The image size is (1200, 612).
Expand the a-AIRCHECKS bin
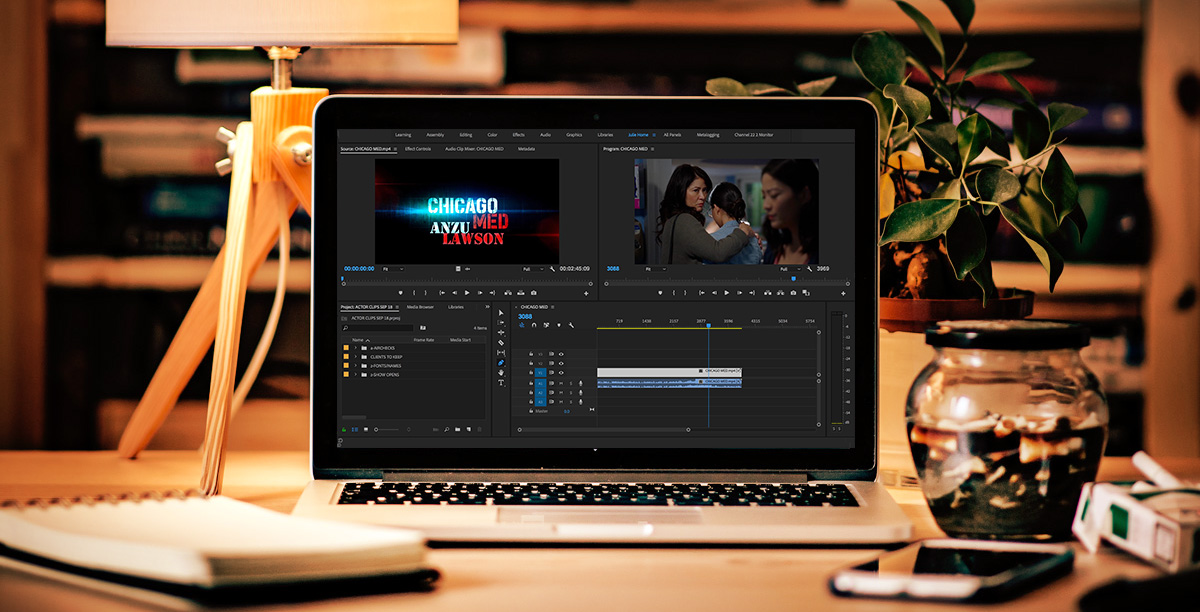tap(355, 348)
